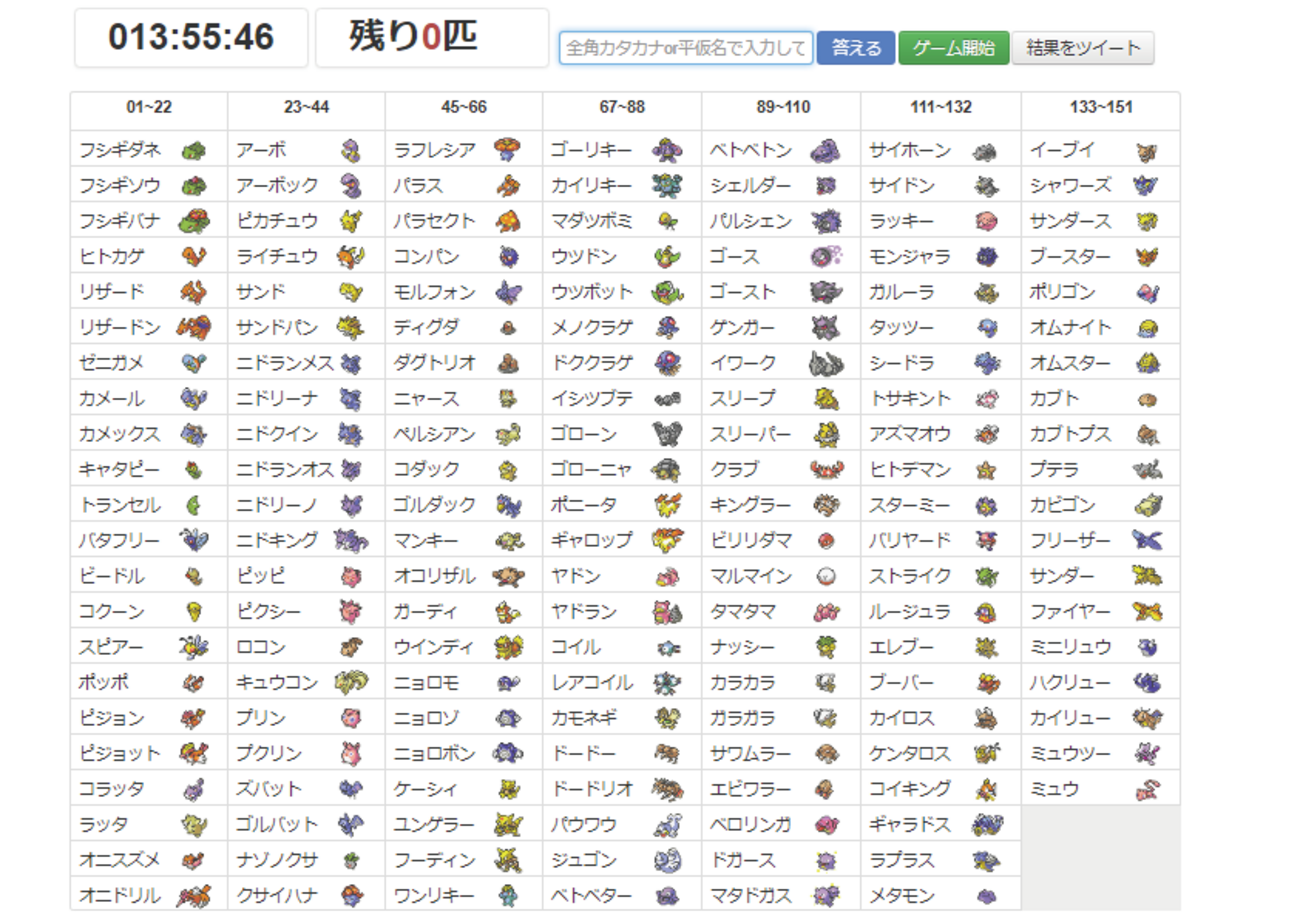Click the ミュウ sprite icon
1300x920 pixels.
pos(1146,788)
